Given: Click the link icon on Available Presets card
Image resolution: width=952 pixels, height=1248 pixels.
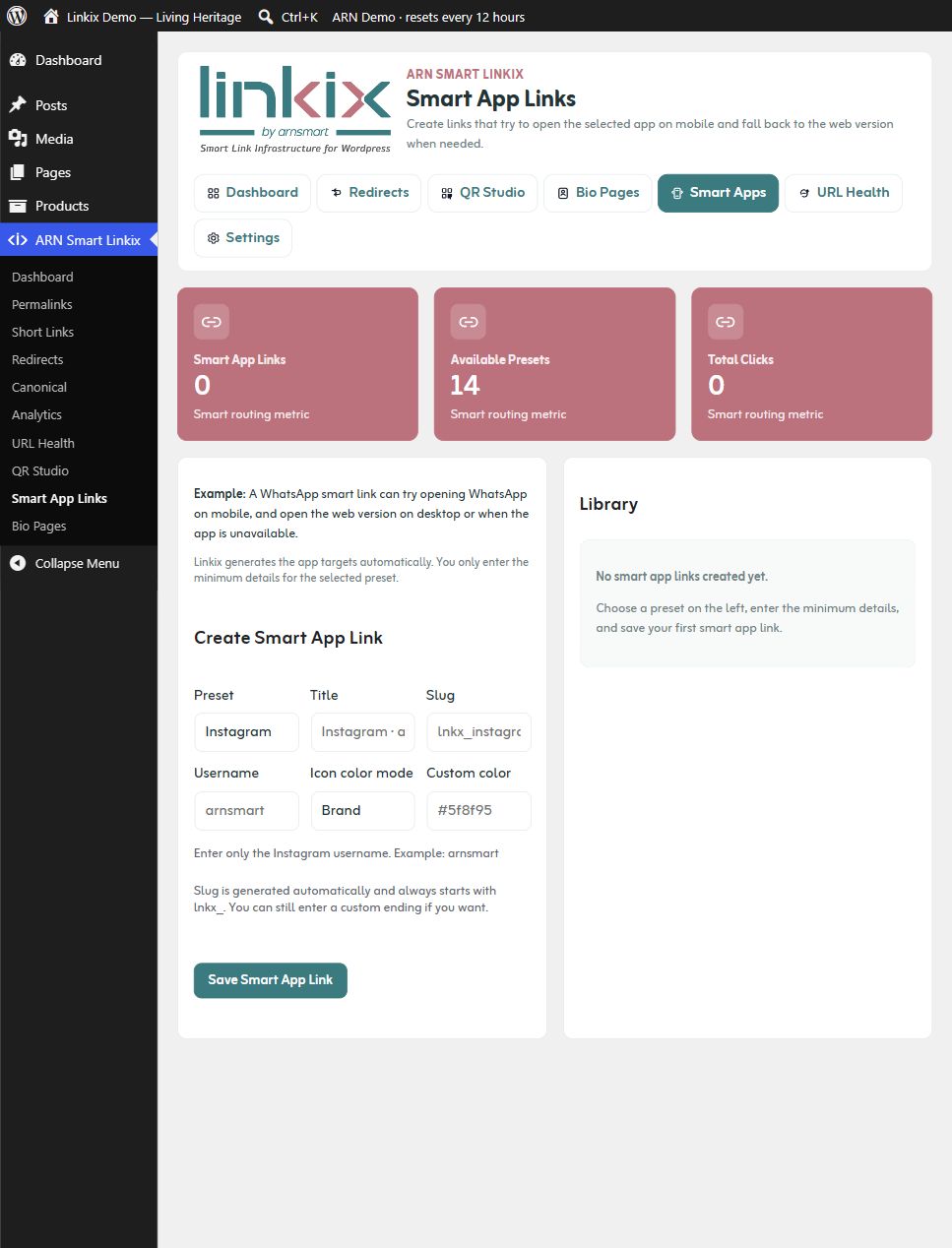Looking at the screenshot, I should 469,322.
